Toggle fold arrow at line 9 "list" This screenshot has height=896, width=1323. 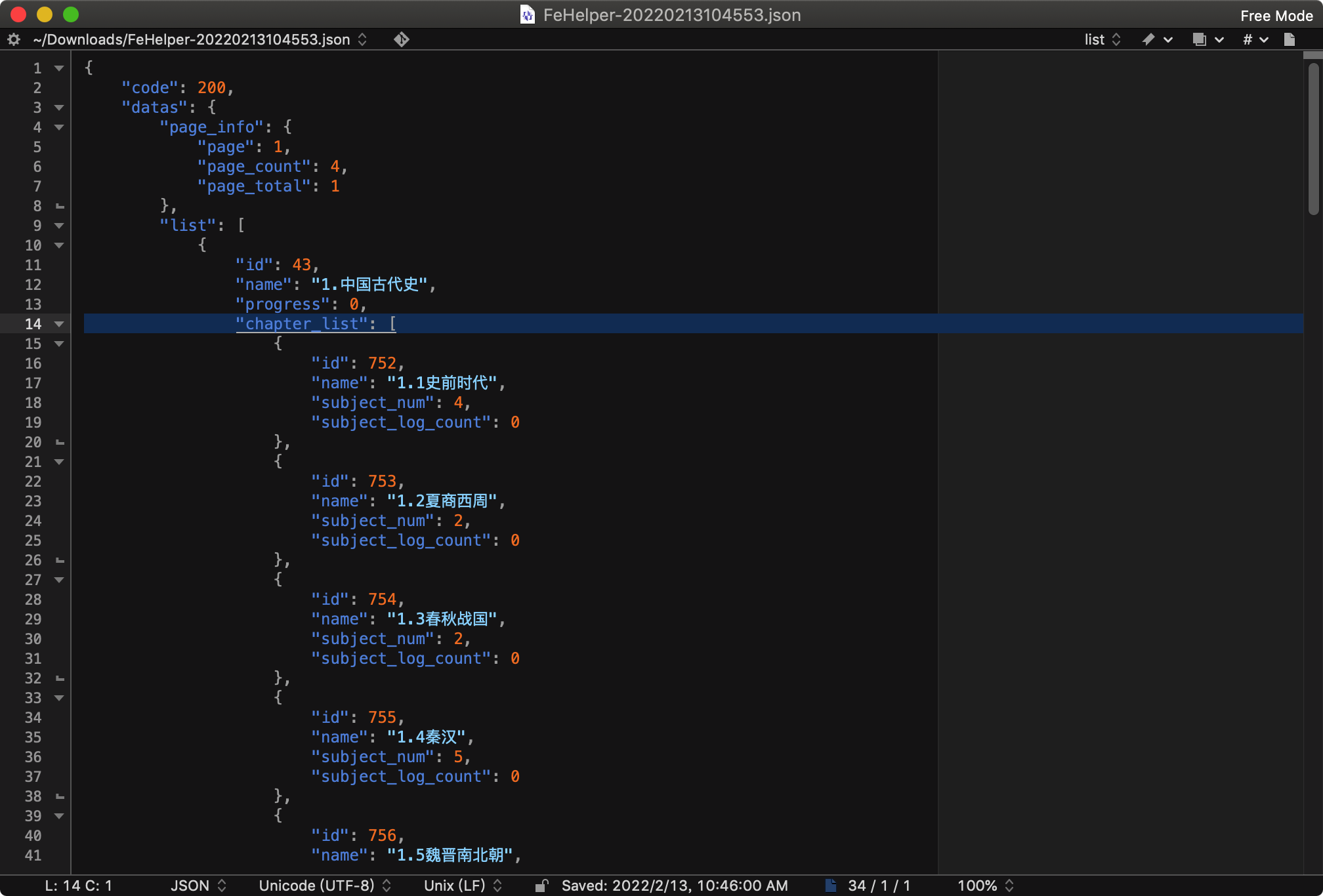[x=59, y=226]
